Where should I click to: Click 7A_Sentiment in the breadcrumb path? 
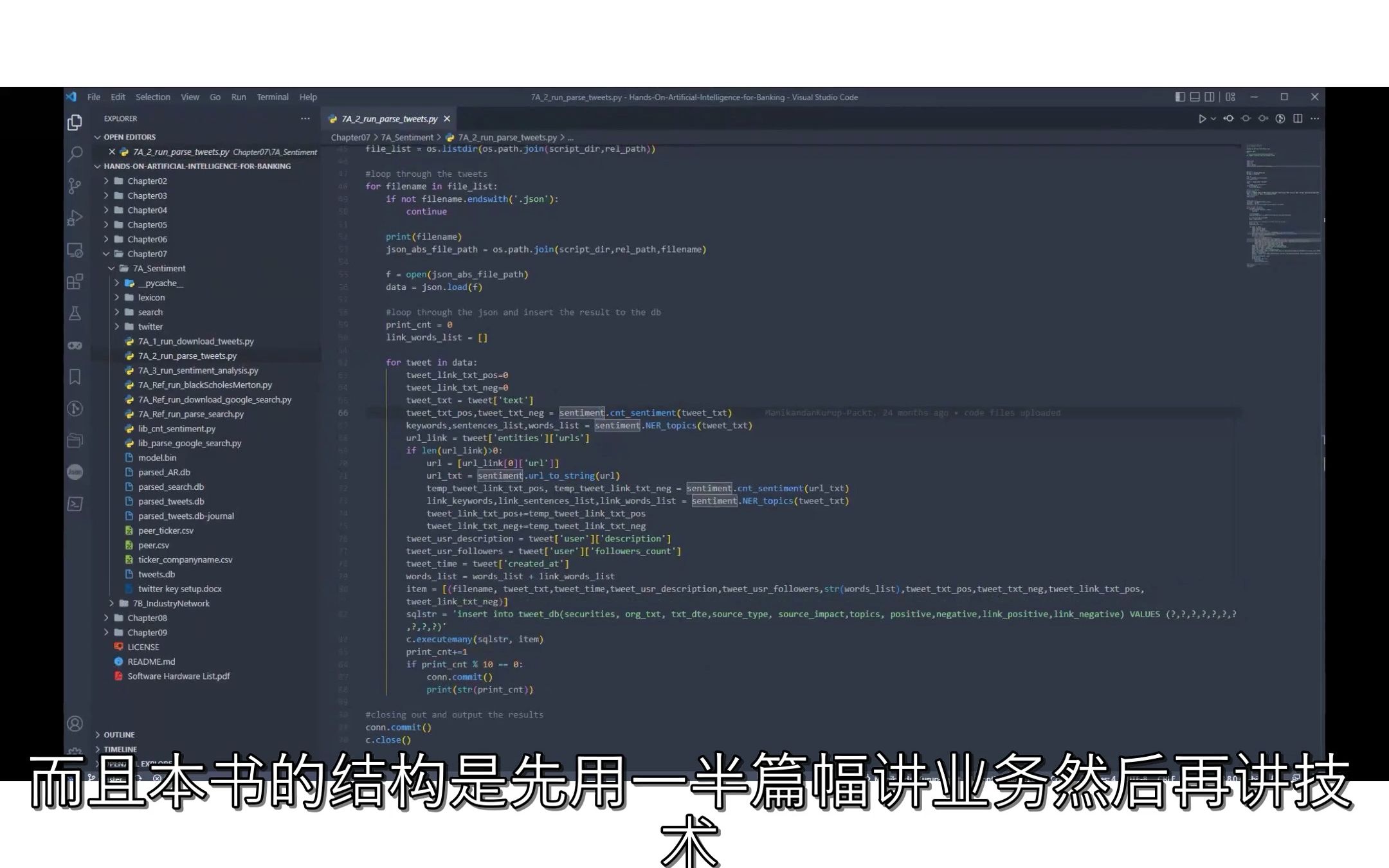pyautogui.click(x=407, y=138)
